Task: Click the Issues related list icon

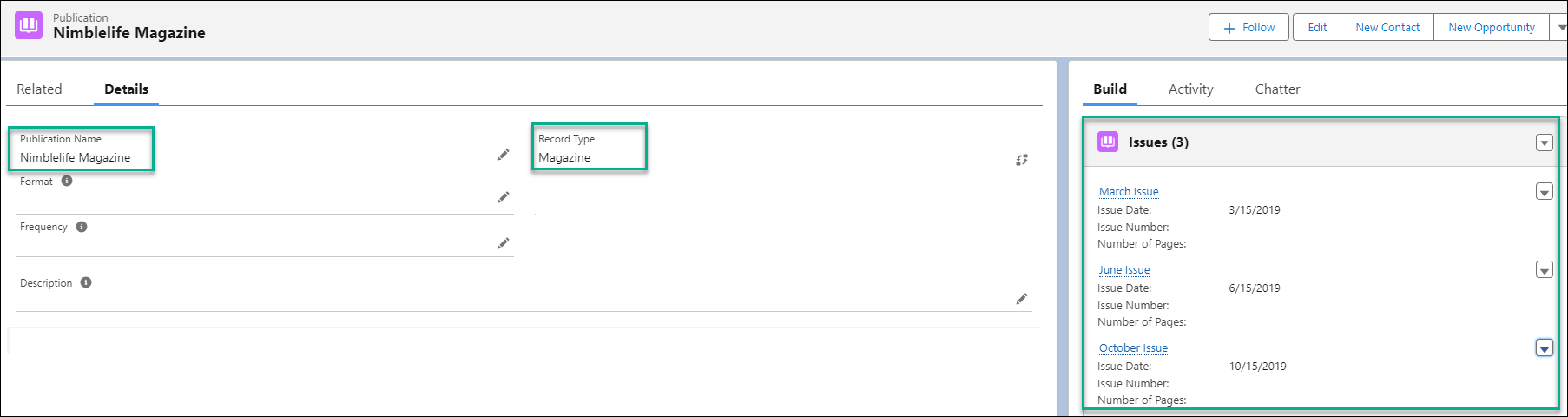Action: click(1108, 142)
